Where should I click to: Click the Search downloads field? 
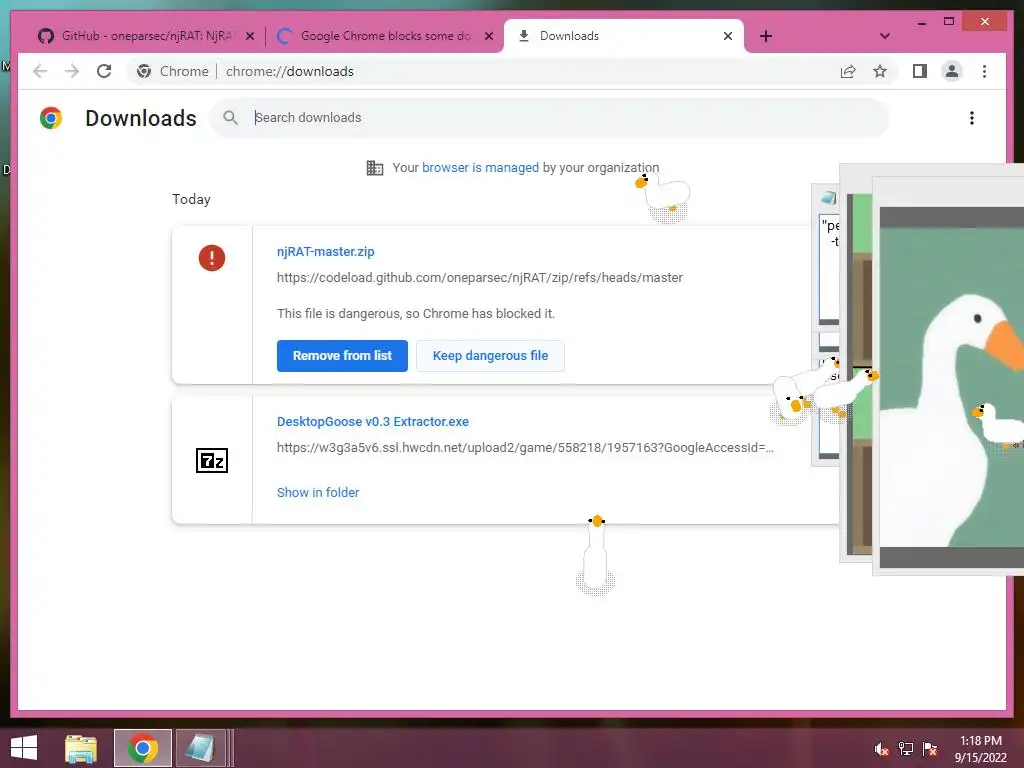click(x=549, y=118)
